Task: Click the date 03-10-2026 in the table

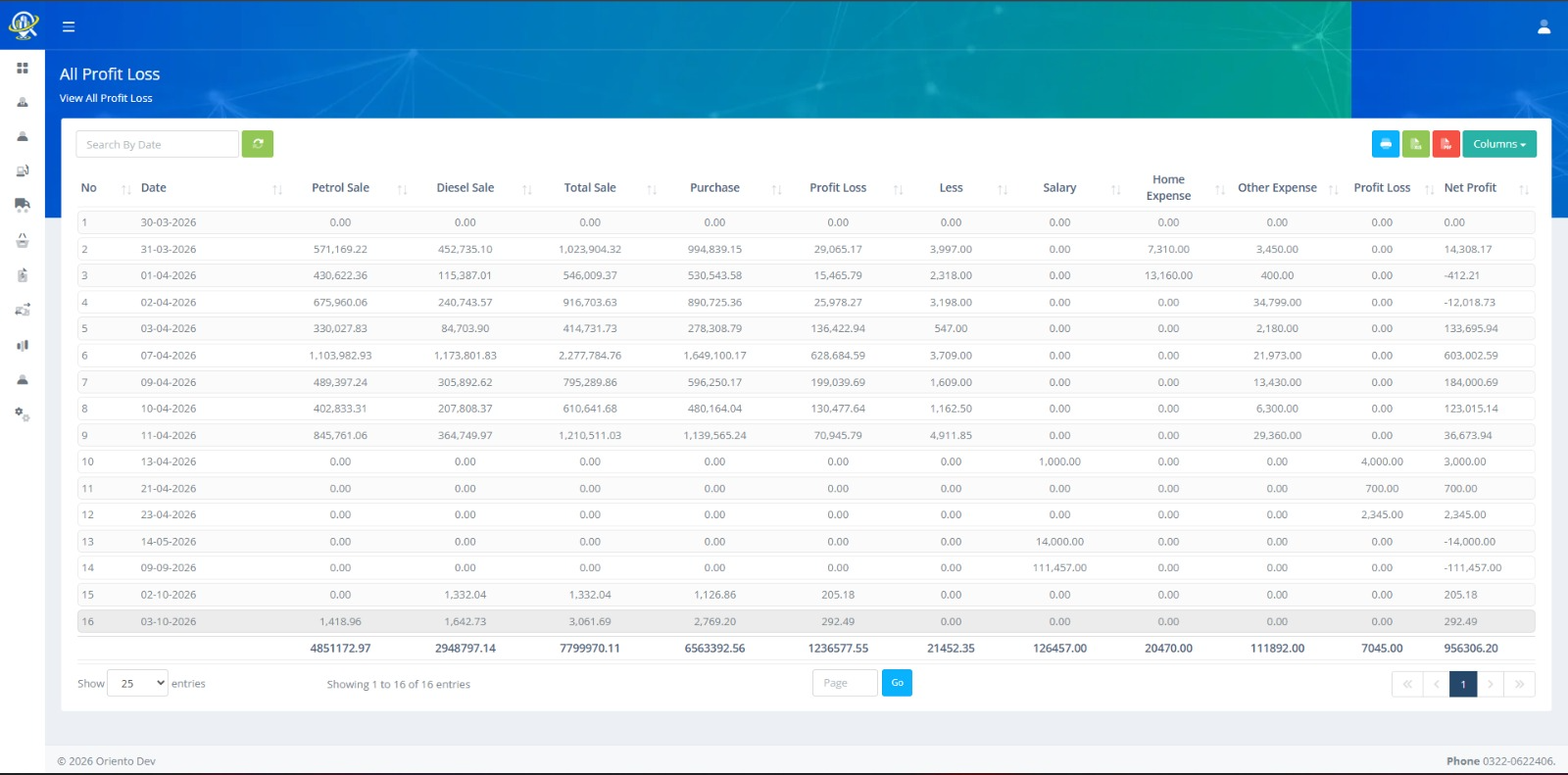Action: (x=169, y=622)
